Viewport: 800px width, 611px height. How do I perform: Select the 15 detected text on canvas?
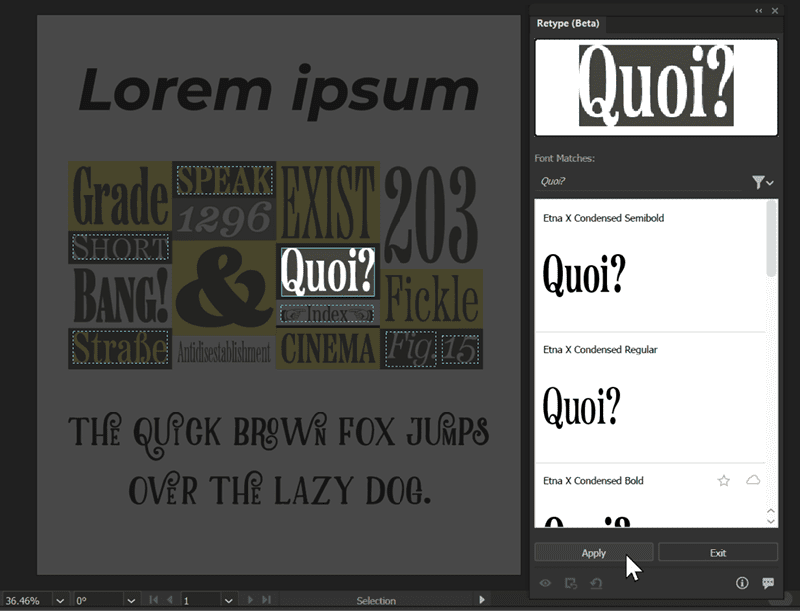[x=460, y=350]
